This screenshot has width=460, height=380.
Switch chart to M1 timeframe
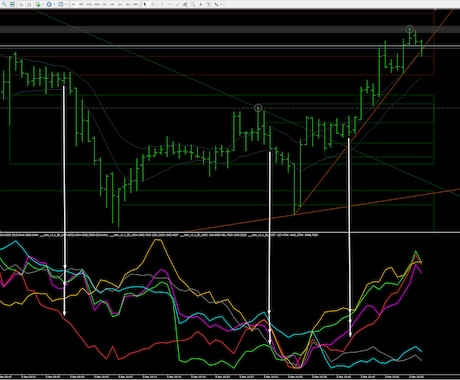point(73,4)
